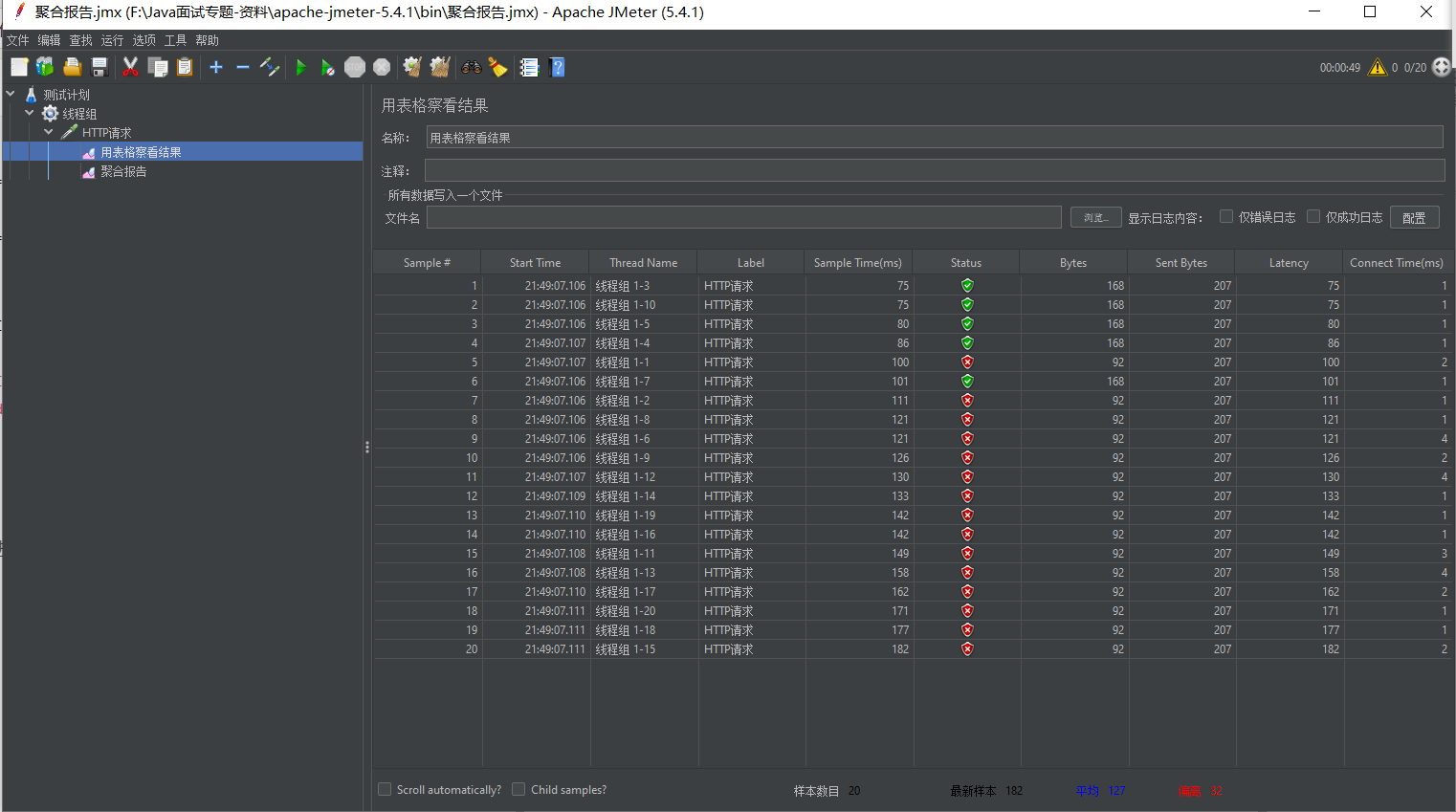This screenshot has height=812, width=1456.
Task: Sort by Connect Time(ms) column header
Action: point(1397,262)
